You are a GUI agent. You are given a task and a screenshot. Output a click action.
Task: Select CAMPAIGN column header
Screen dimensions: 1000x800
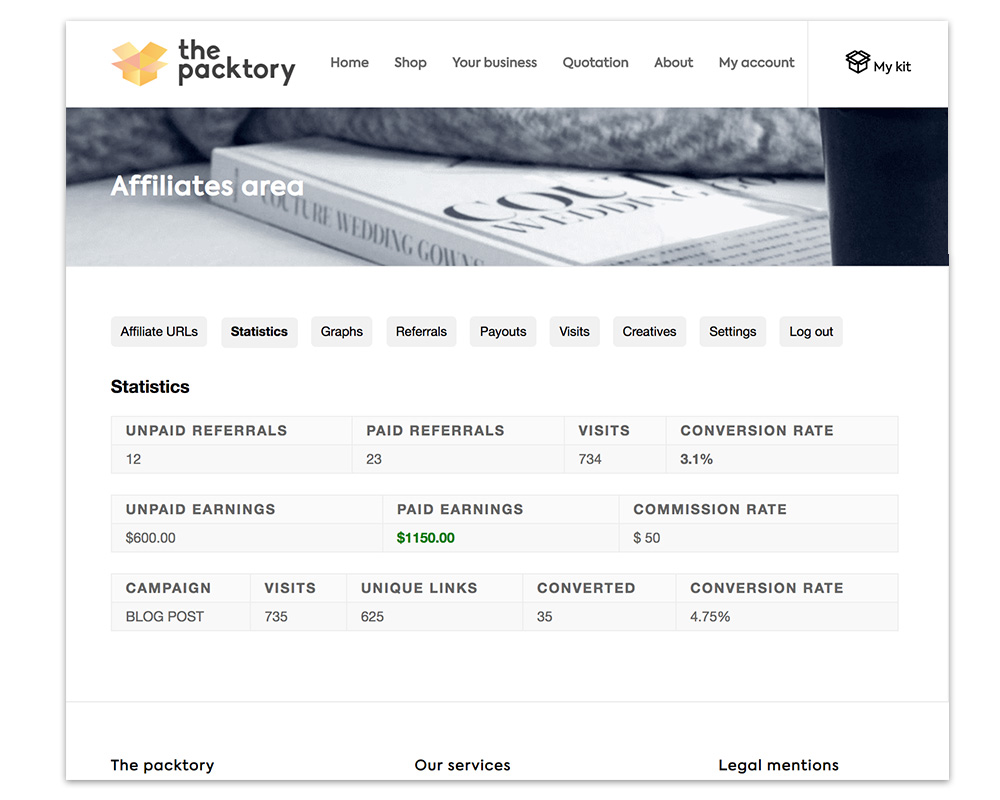click(x=168, y=588)
